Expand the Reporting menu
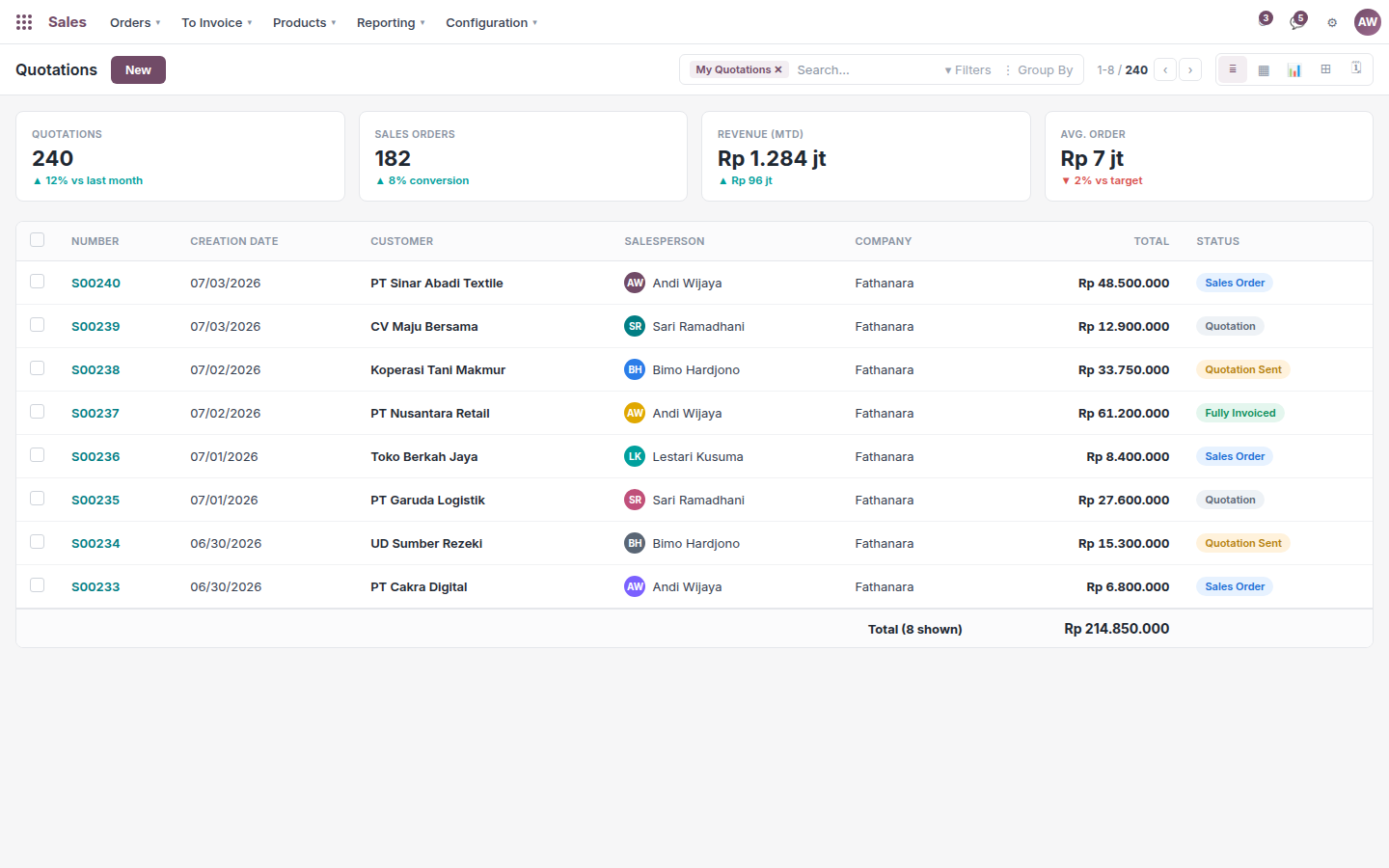 [x=391, y=22]
